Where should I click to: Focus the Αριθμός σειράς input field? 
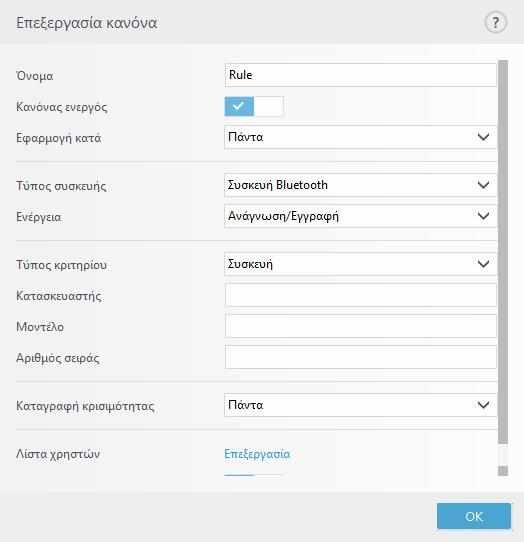361,357
